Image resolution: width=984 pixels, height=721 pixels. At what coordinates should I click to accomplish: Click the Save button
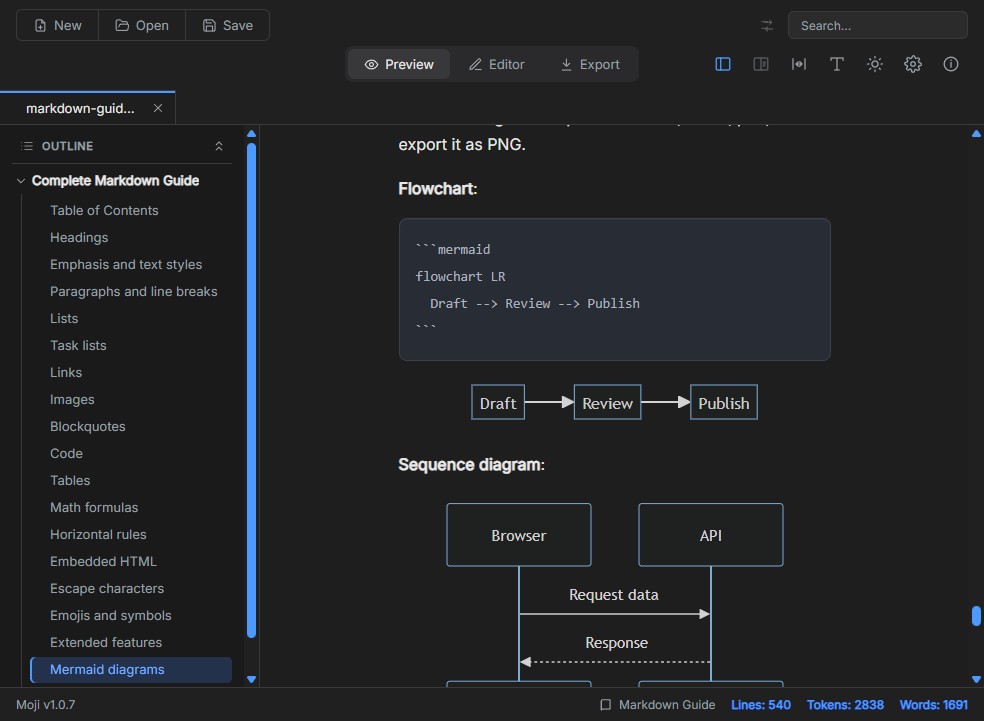pyautogui.click(x=227, y=25)
